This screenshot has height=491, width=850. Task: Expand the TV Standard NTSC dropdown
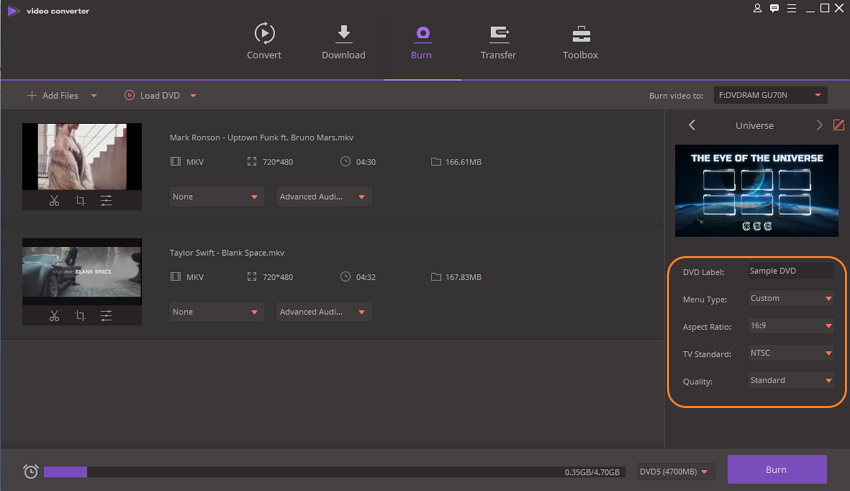click(x=791, y=353)
